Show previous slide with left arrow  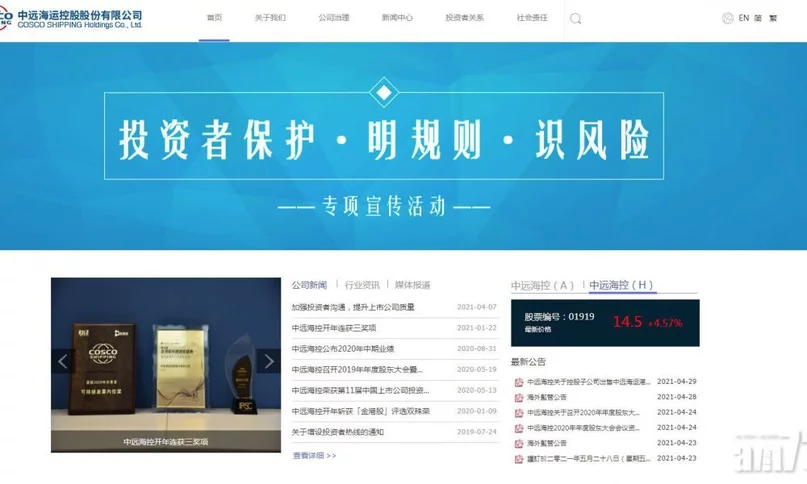63,361
